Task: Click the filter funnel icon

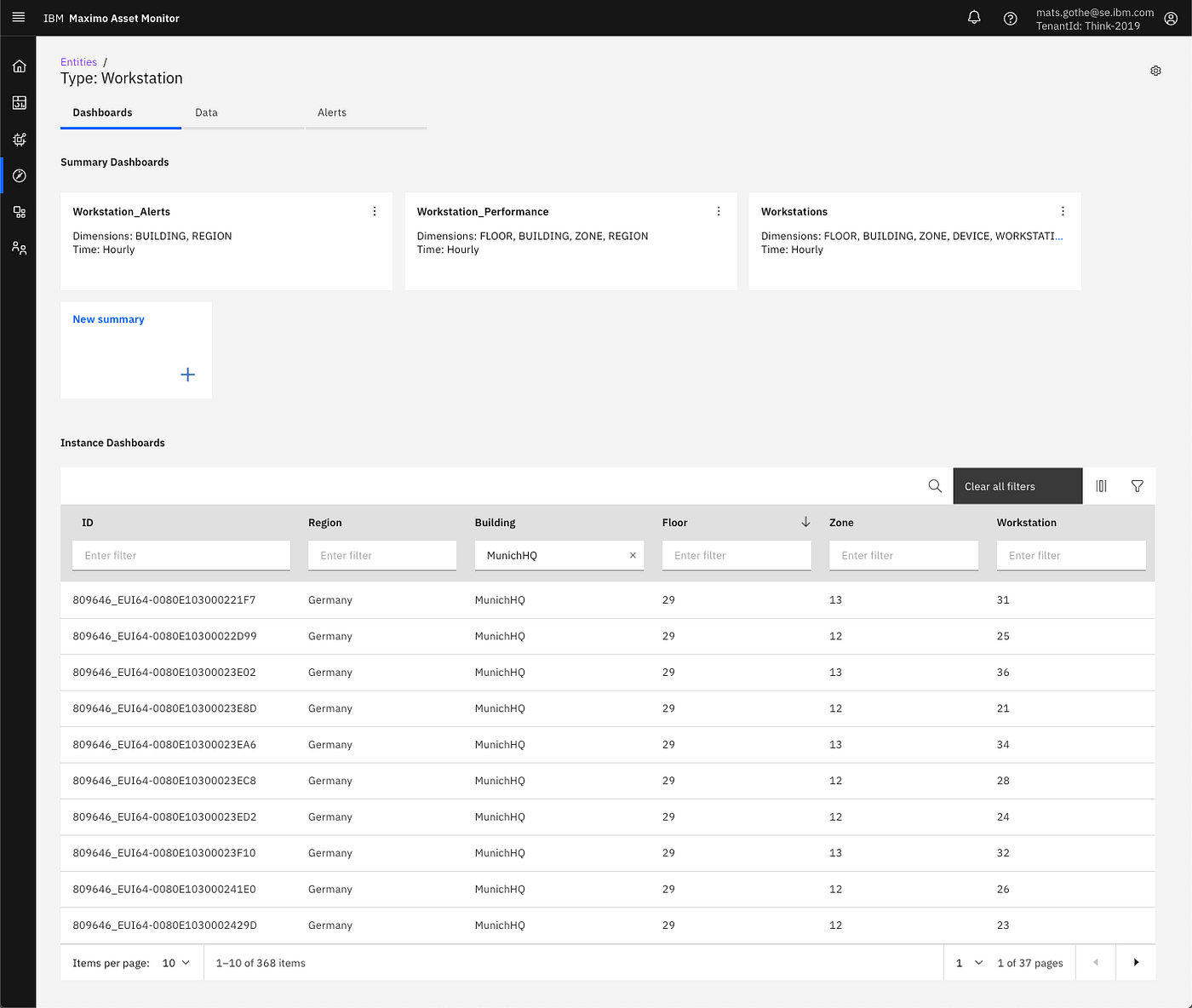Action: coord(1137,485)
